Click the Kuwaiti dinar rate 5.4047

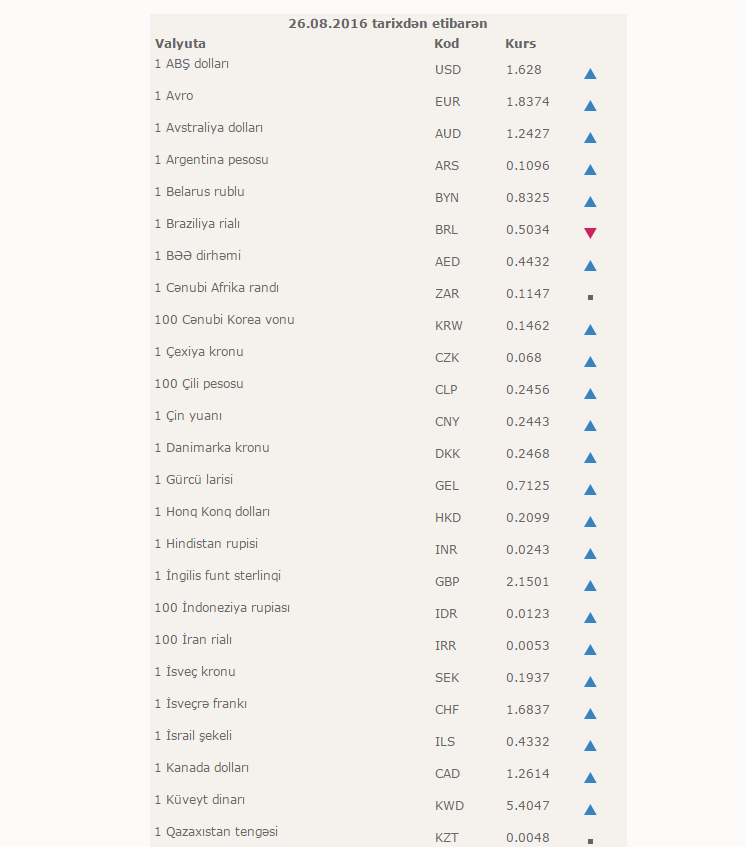[x=527, y=806]
